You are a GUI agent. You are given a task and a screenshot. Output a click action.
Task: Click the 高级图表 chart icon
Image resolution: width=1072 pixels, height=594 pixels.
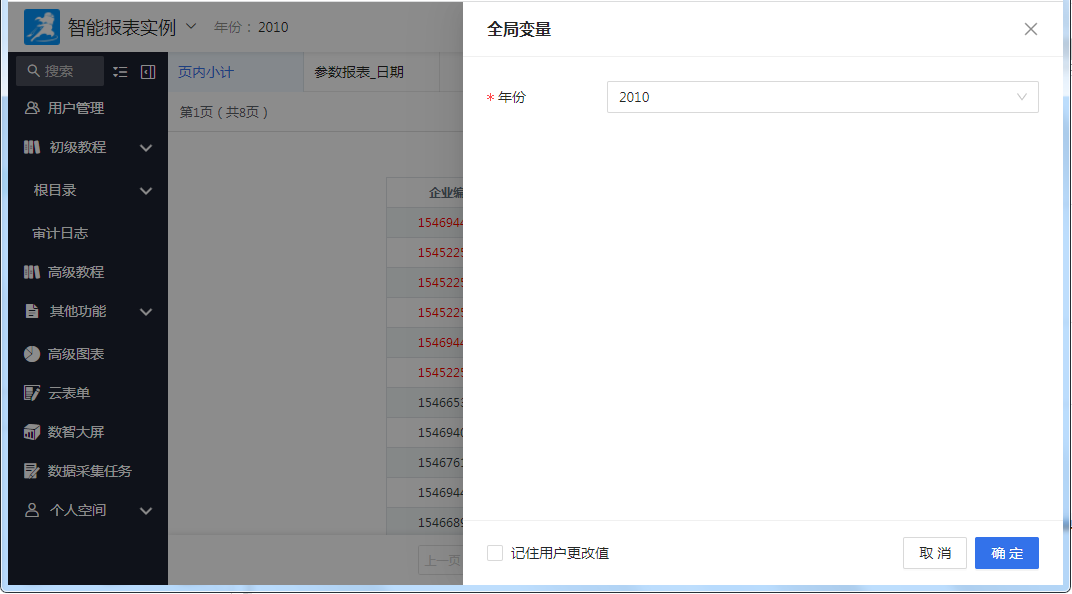(x=32, y=354)
